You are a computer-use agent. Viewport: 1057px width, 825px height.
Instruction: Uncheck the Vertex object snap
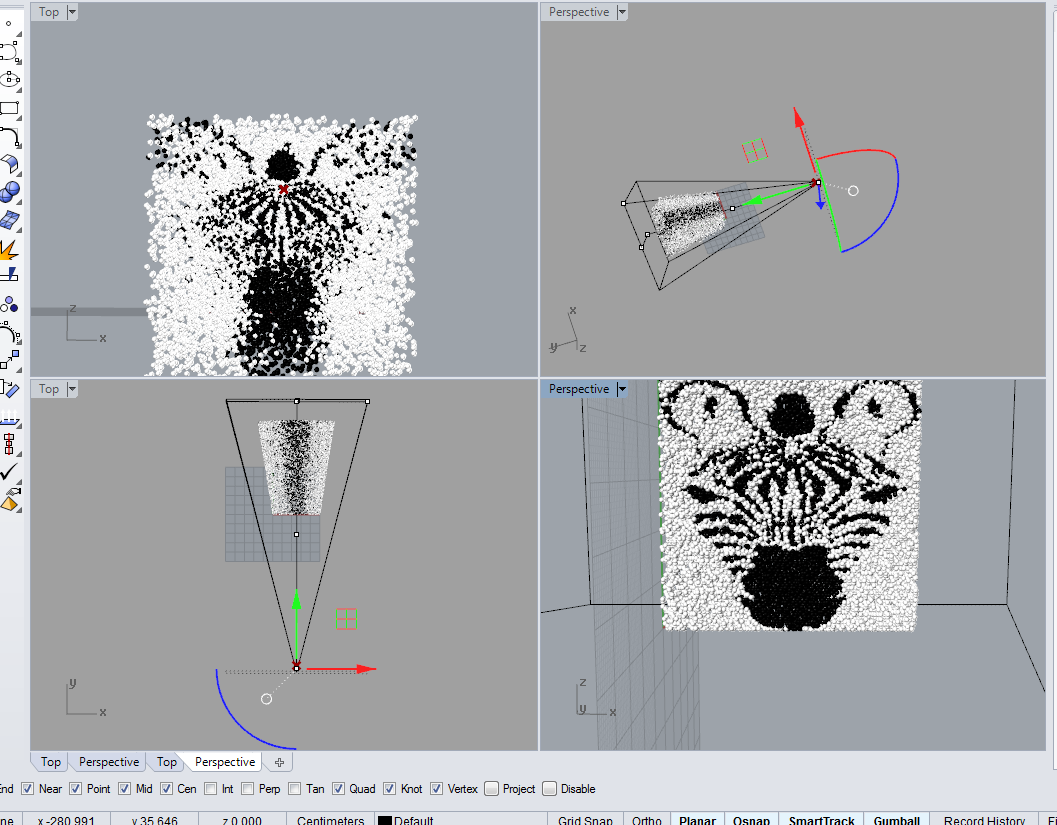tap(437, 789)
